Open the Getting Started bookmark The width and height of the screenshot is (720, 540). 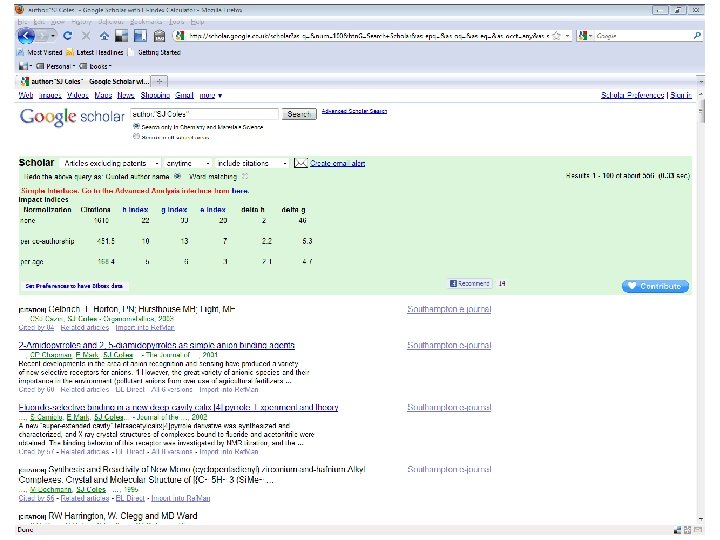point(155,52)
